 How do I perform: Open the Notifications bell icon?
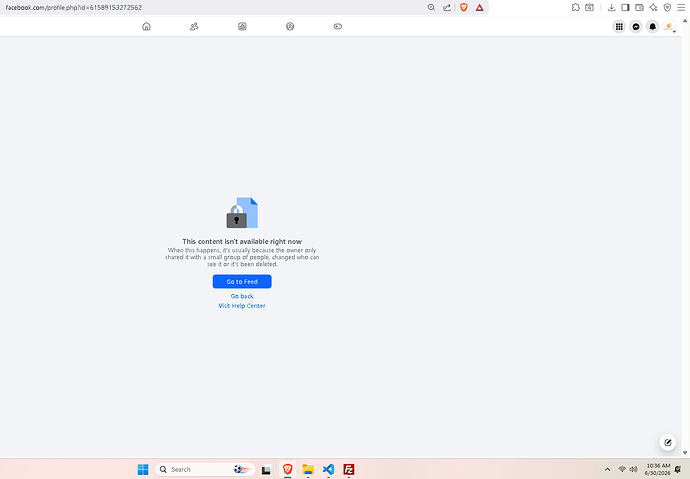pyautogui.click(x=653, y=27)
